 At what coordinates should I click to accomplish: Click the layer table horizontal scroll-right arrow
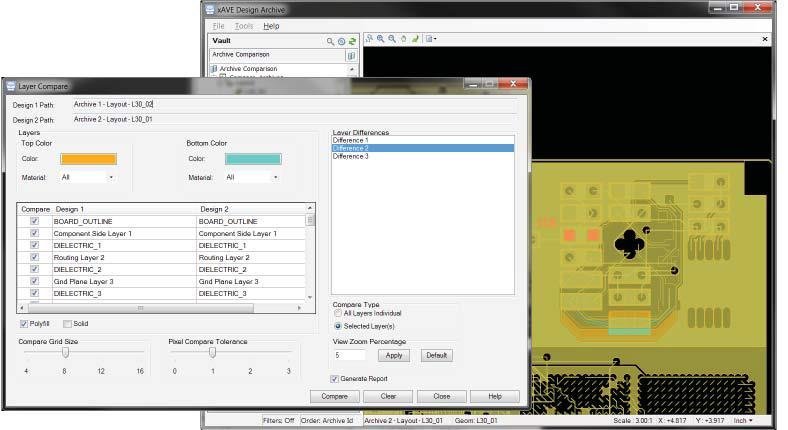pyautogui.click(x=300, y=308)
